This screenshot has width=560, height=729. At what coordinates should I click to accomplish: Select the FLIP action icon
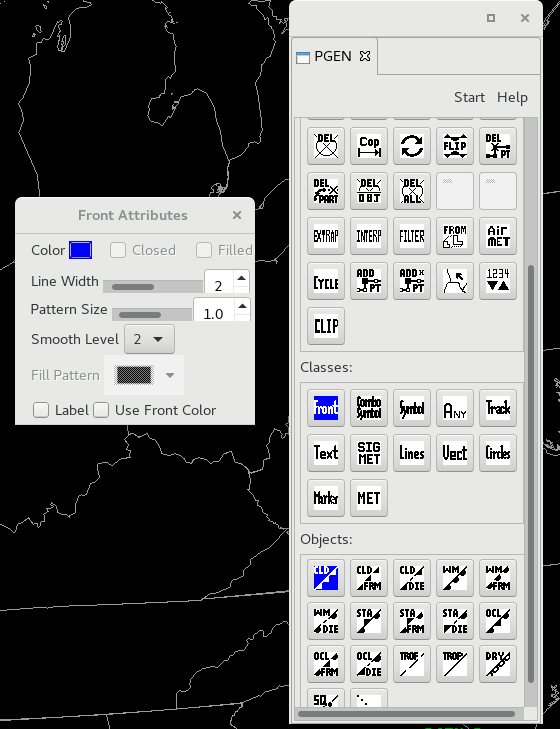[x=454, y=146]
